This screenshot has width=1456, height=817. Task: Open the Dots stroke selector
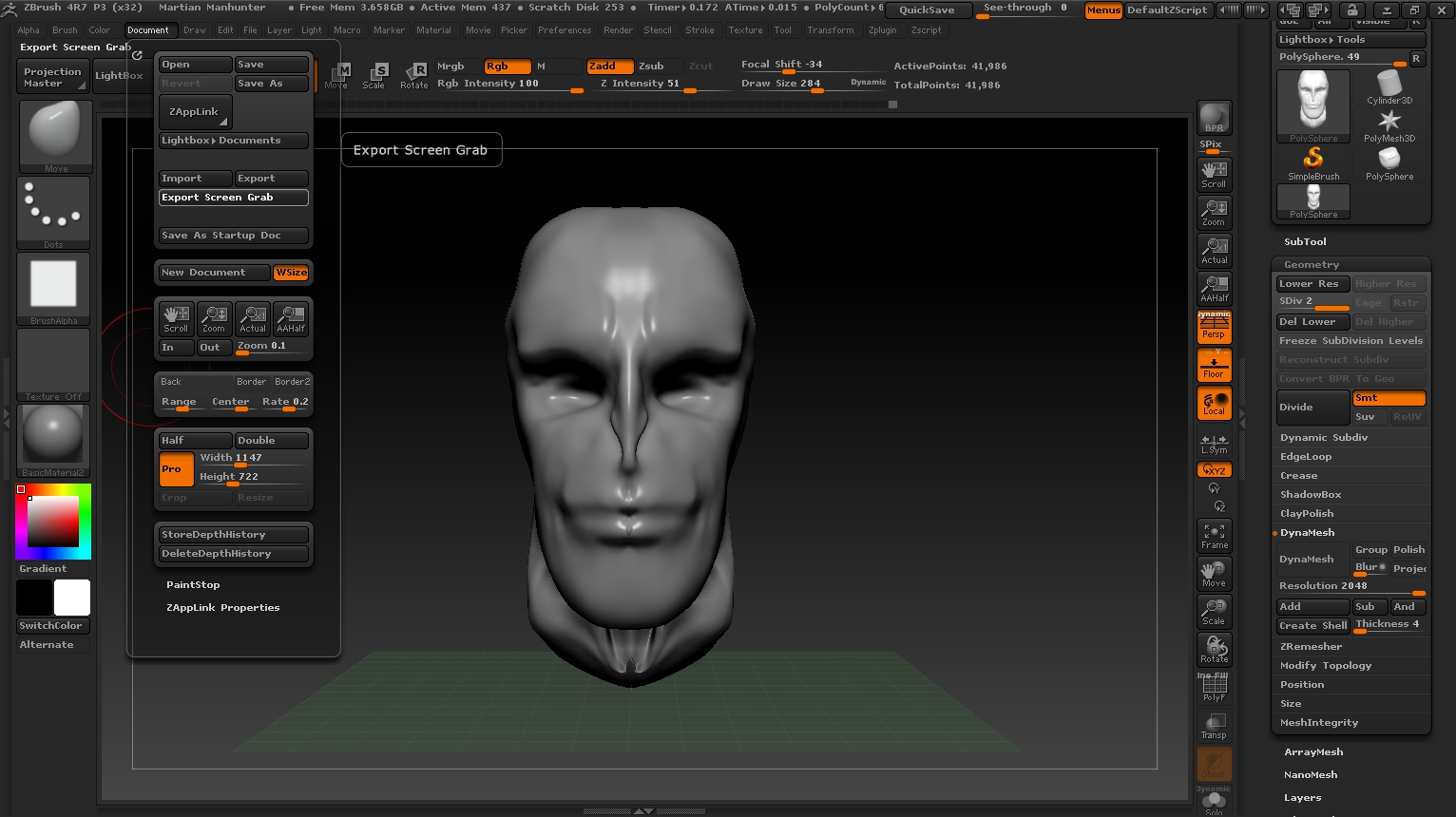coord(54,213)
